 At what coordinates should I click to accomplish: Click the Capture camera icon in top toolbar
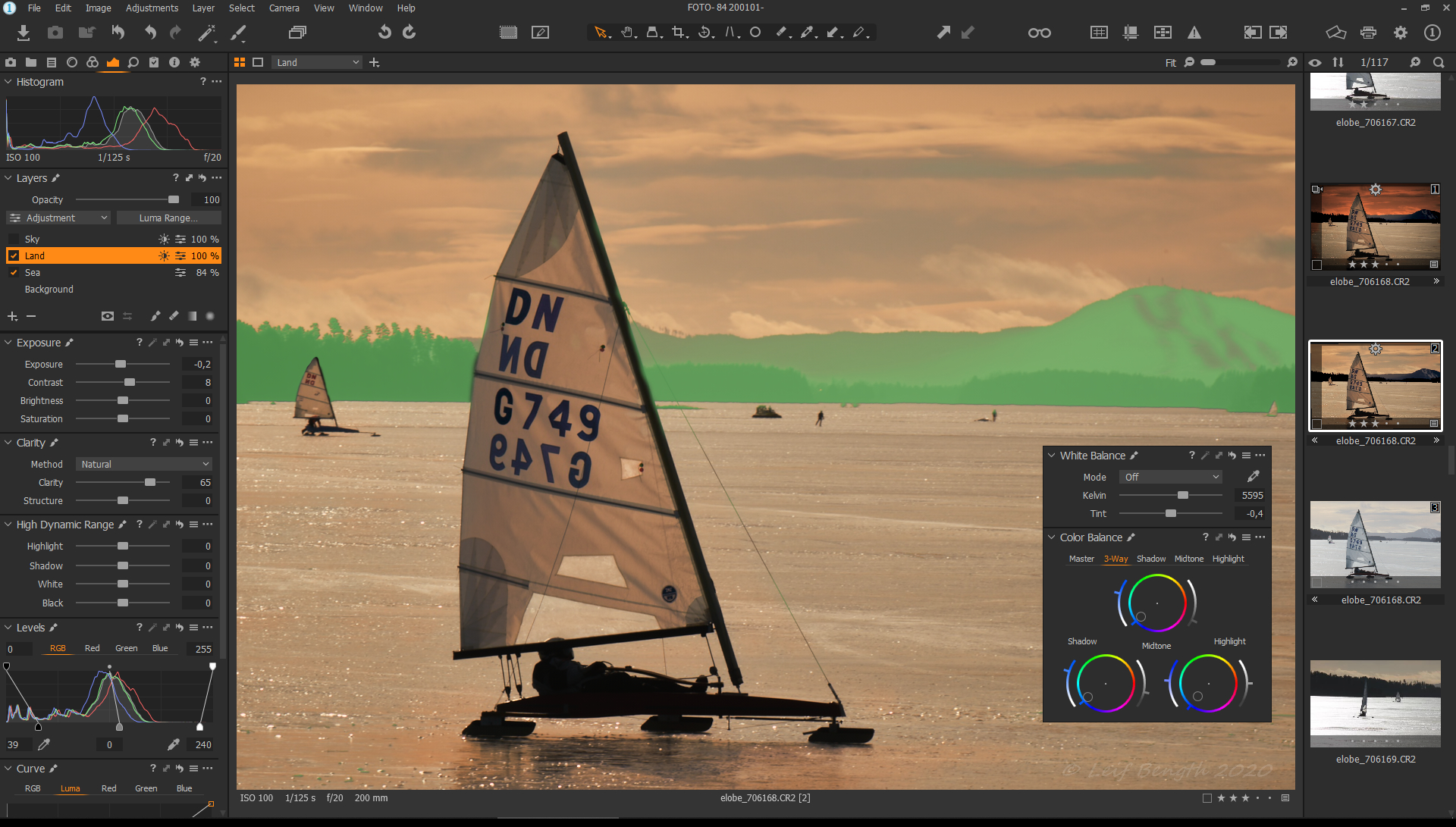tap(55, 33)
